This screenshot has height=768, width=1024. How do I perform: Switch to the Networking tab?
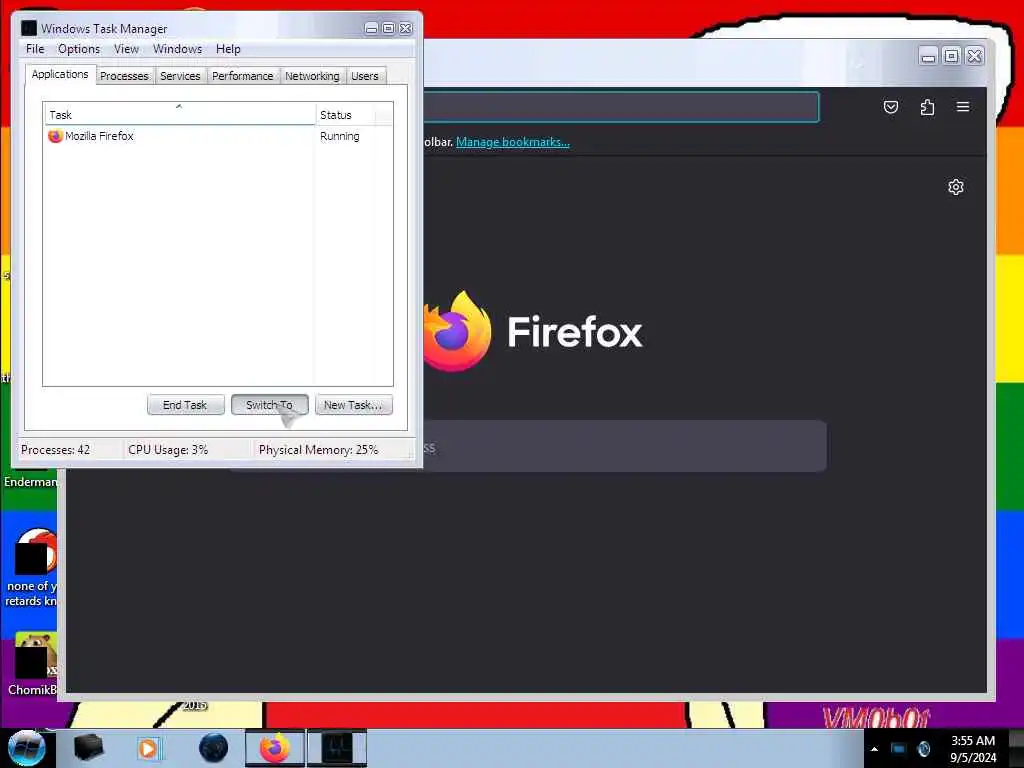pyautogui.click(x=312, y=76)
